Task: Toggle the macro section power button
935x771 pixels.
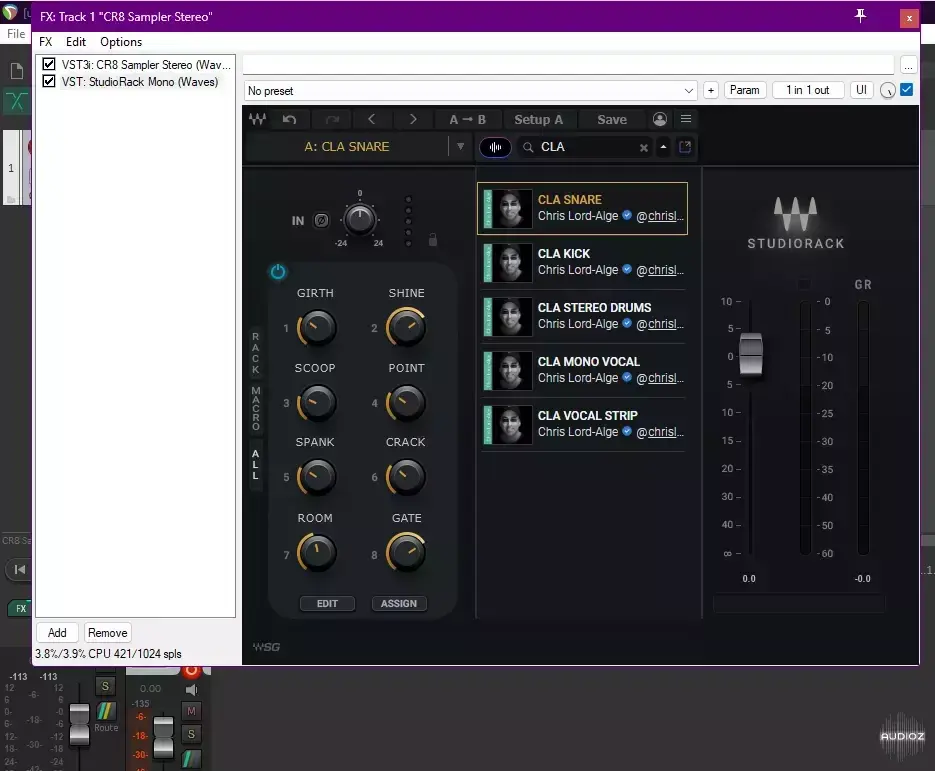Action: (278, 272)
